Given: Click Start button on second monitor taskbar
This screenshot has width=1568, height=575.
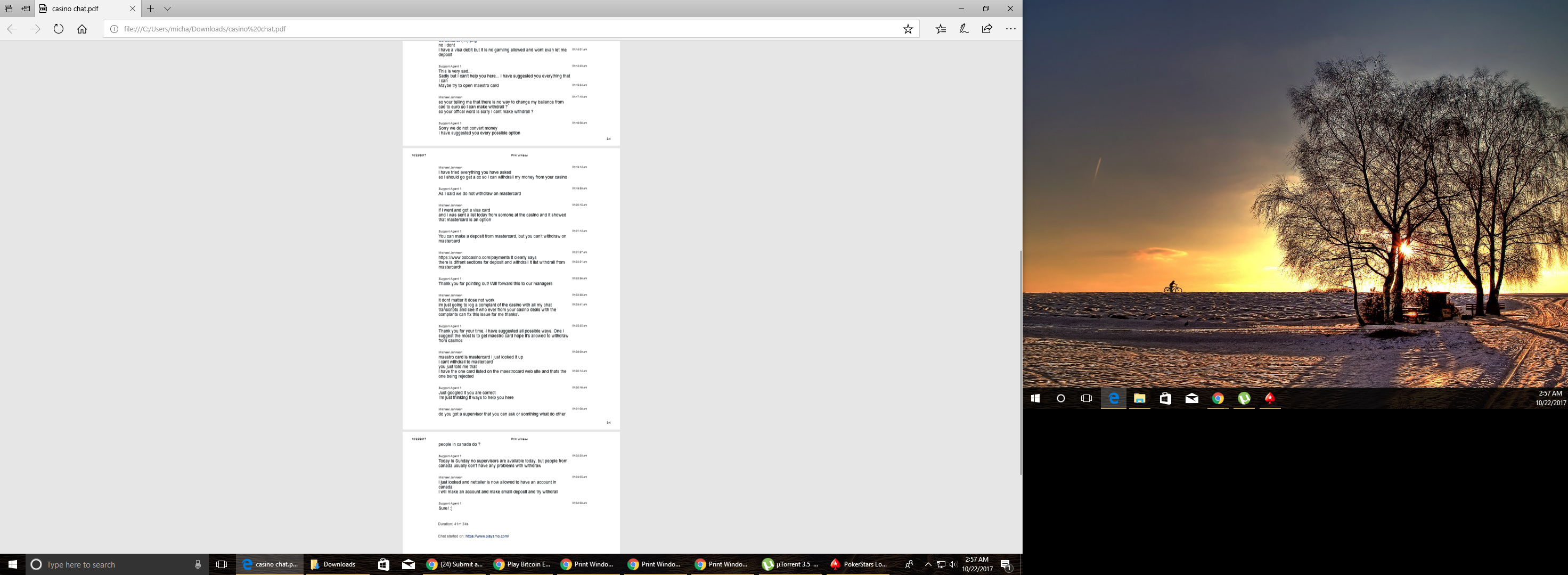Looking at the screenshot, I should pyautogui.click(x=1035, y=398).
